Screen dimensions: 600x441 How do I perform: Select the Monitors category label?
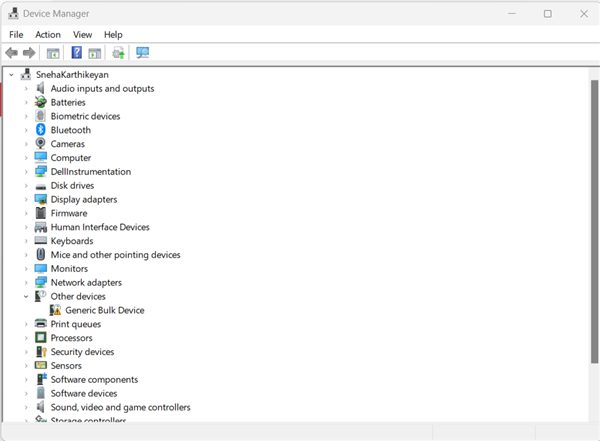pyautogui.click(x=69, y=268)
